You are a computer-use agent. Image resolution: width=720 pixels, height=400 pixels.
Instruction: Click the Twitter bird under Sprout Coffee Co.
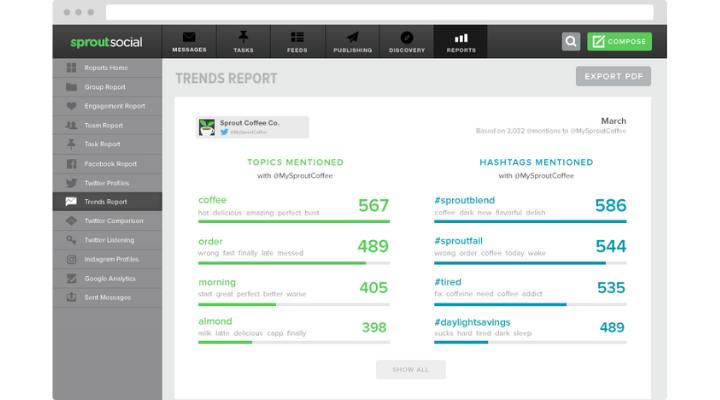pos(224,132)
